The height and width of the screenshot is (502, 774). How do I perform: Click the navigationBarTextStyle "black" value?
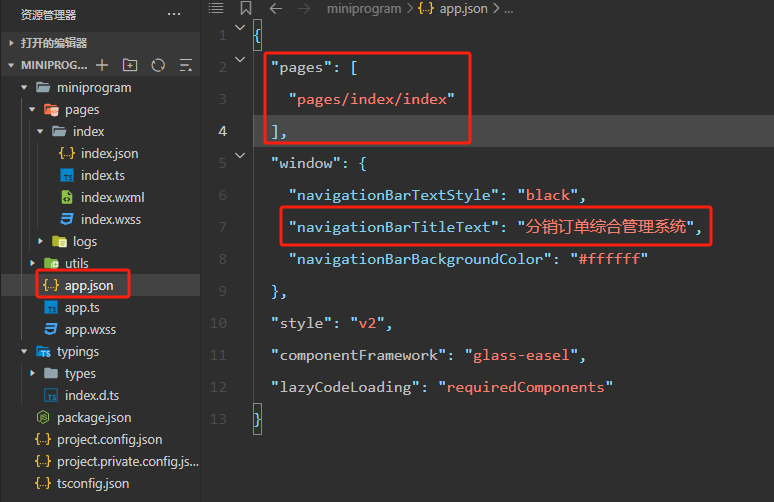547,195
